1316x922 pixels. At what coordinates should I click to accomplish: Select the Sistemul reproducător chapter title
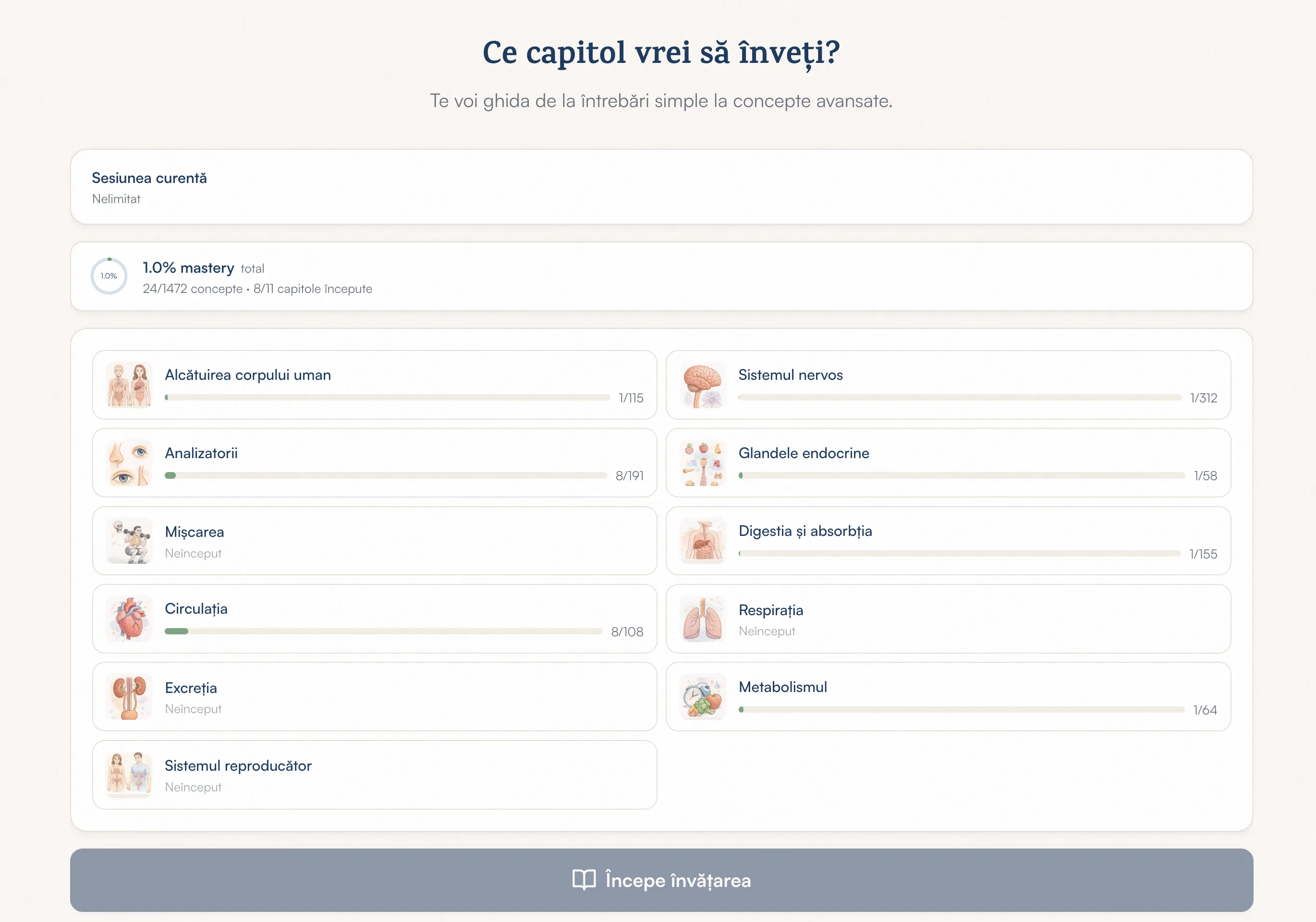pyautogui.click(x=238, y=765)
